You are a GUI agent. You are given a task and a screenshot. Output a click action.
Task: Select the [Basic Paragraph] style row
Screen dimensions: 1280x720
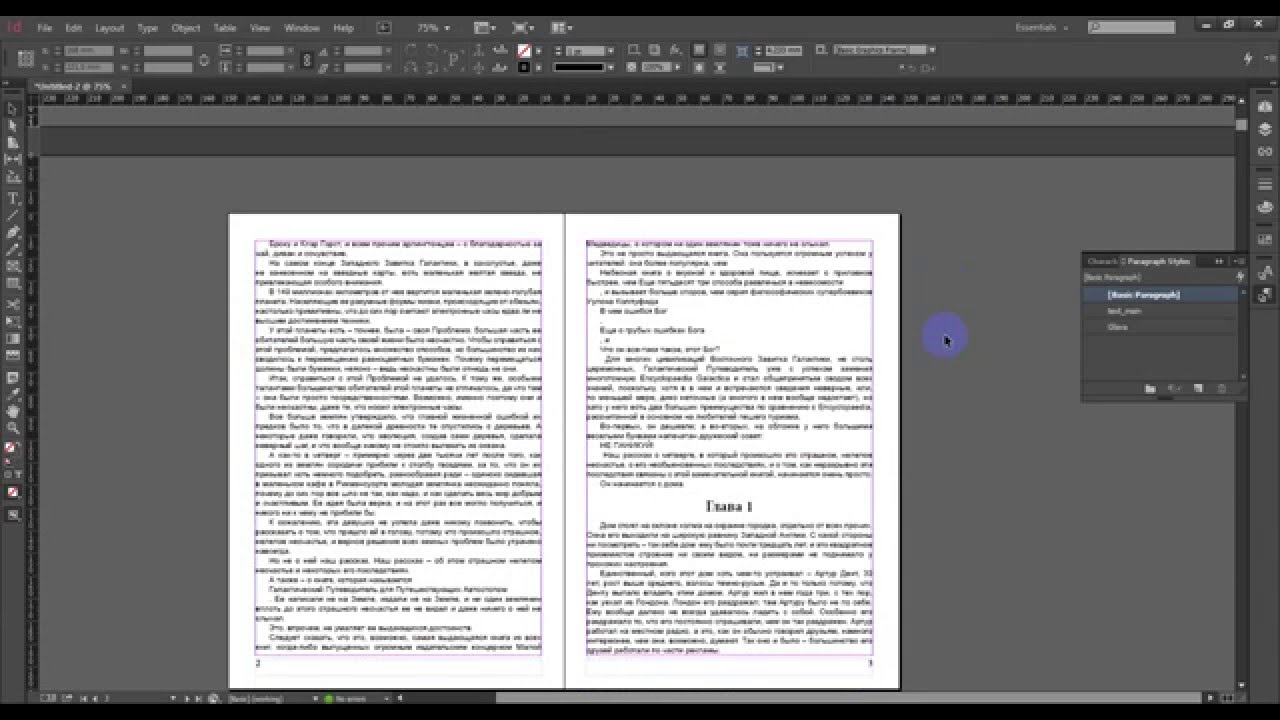(x=1160, y=295)
